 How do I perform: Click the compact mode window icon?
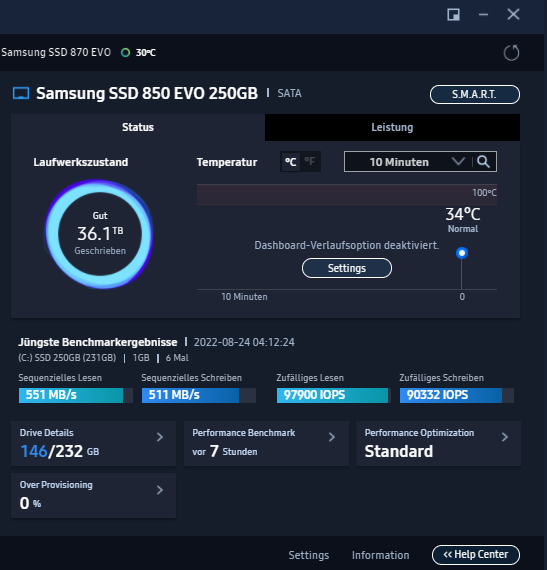pyautogui.click(x=453, y=15)
